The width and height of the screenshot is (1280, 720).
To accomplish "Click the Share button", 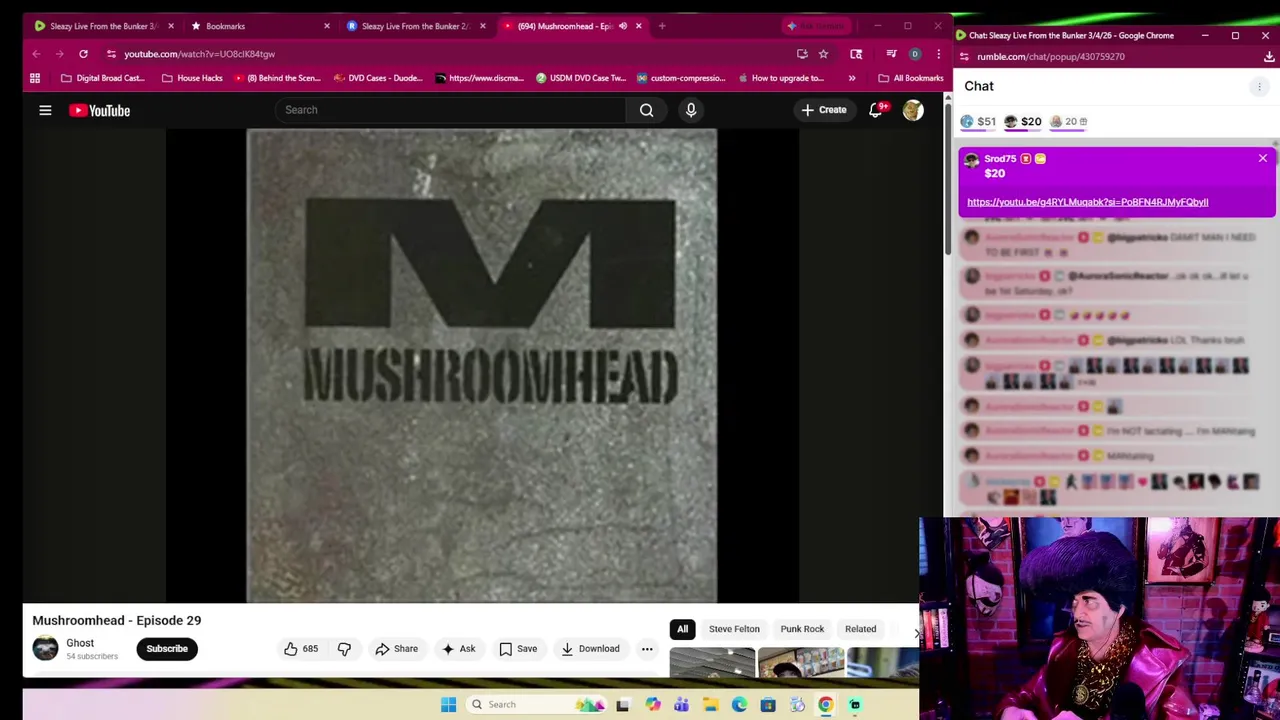I will coord(396,649).
